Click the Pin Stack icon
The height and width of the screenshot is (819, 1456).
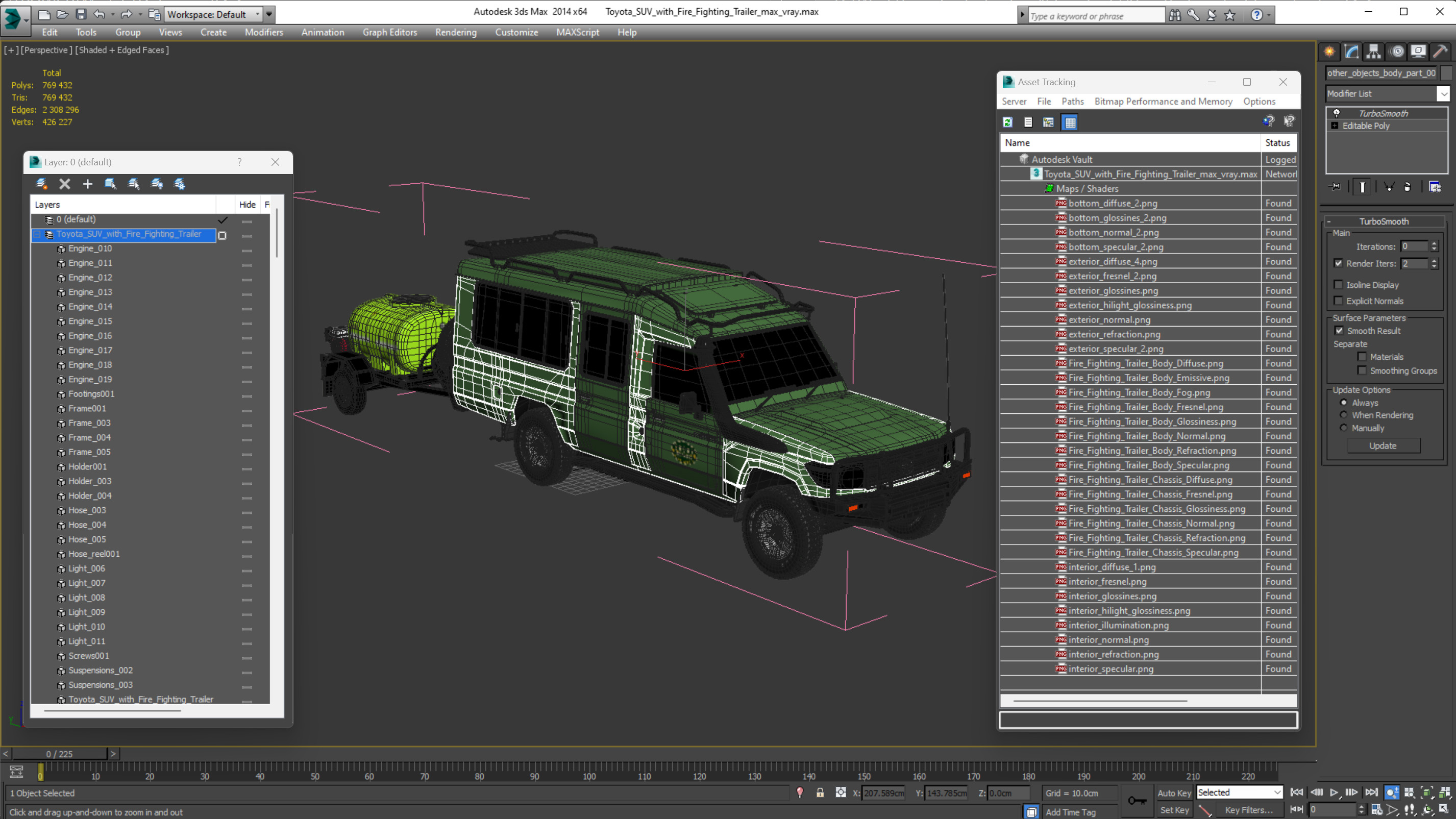pos(1335,187)
